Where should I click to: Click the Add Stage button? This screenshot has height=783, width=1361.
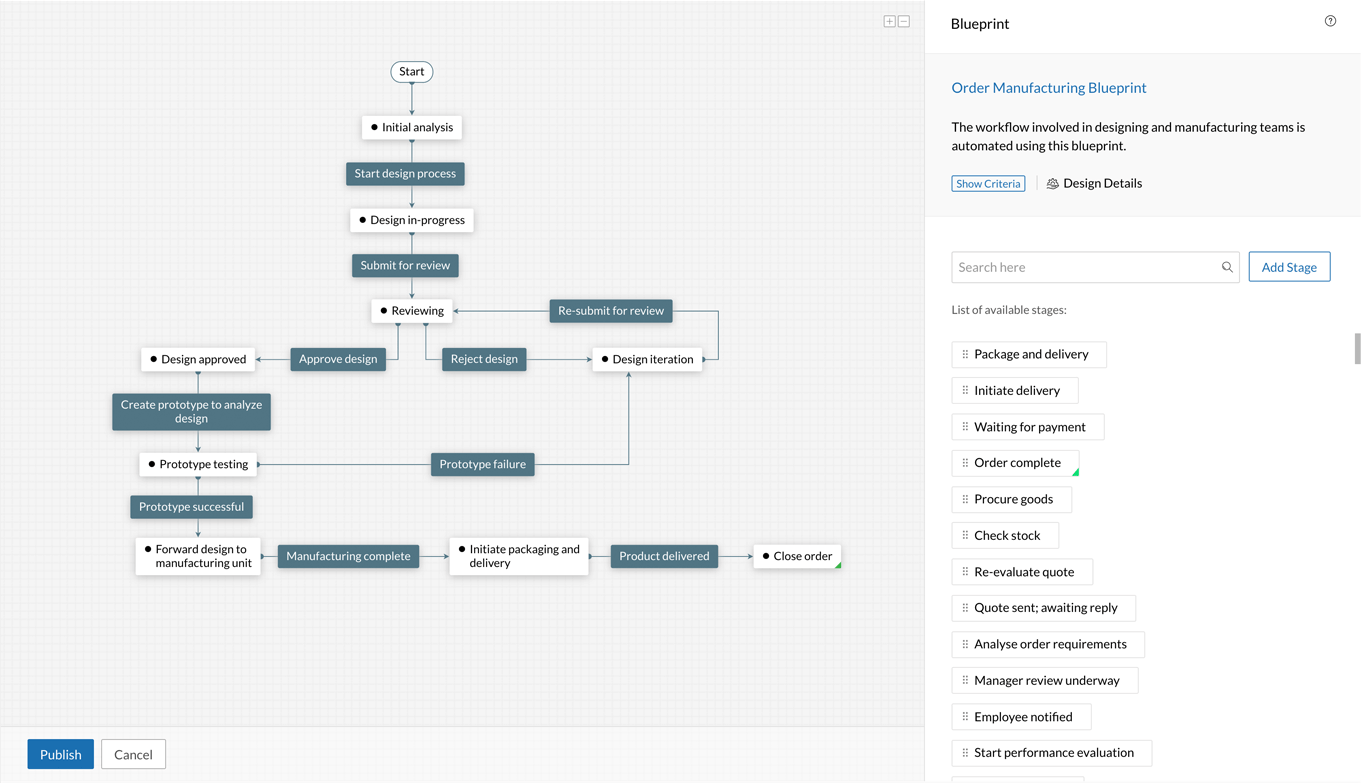1289,266
